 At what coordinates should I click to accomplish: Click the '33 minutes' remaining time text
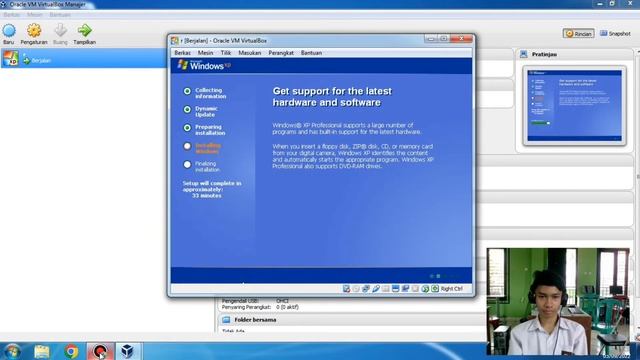207,196
